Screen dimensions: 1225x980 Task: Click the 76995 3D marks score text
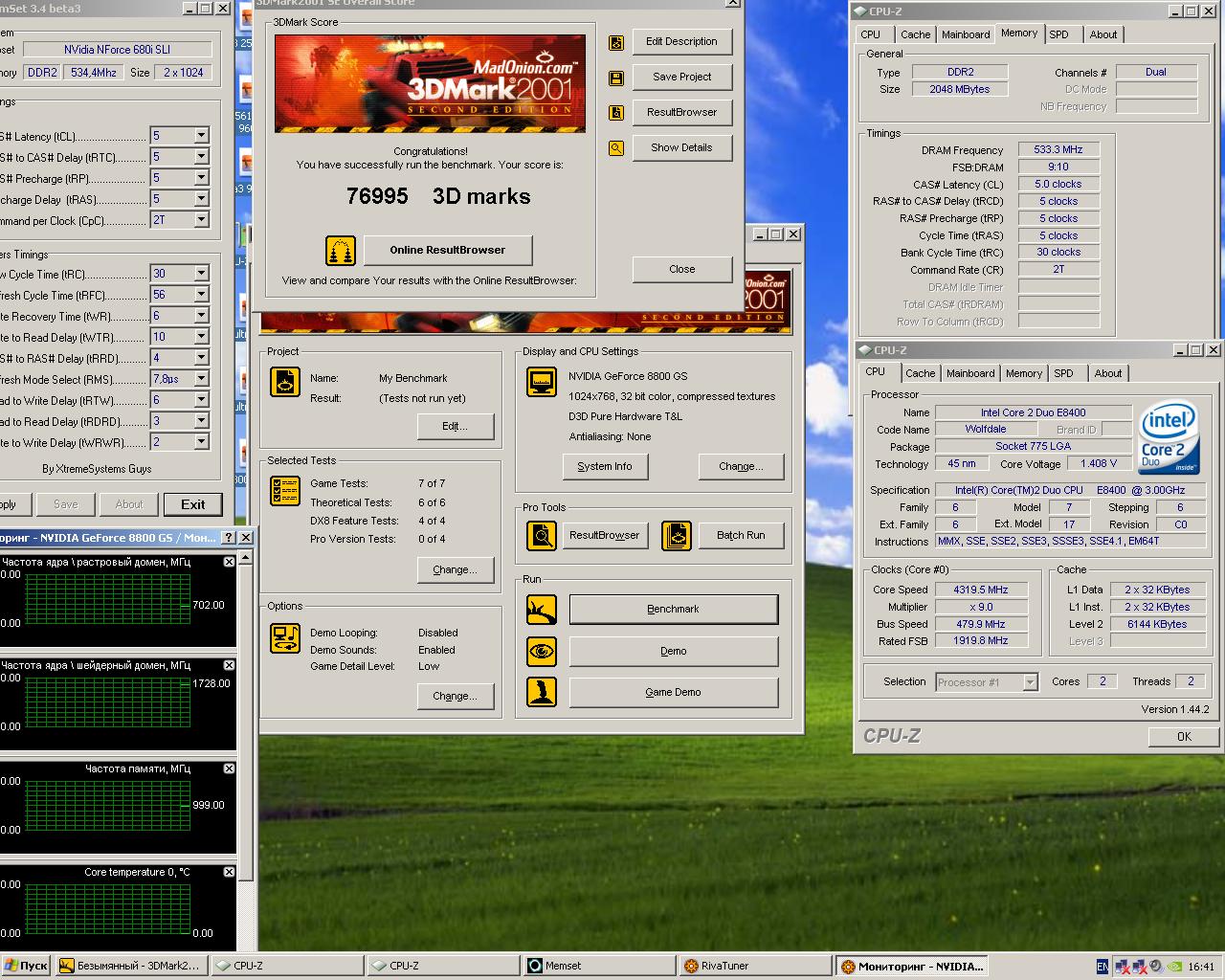438,196
